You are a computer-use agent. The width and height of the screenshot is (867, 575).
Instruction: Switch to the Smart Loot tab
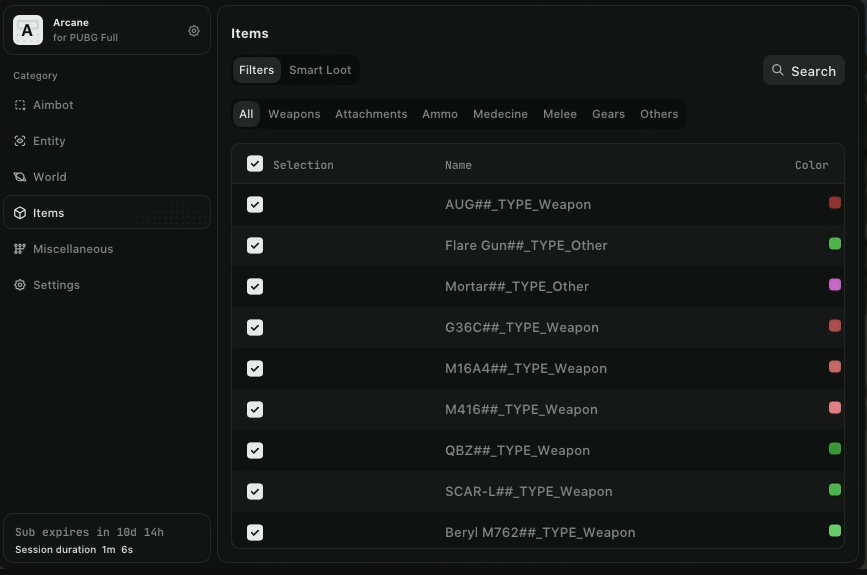(320, 70)
